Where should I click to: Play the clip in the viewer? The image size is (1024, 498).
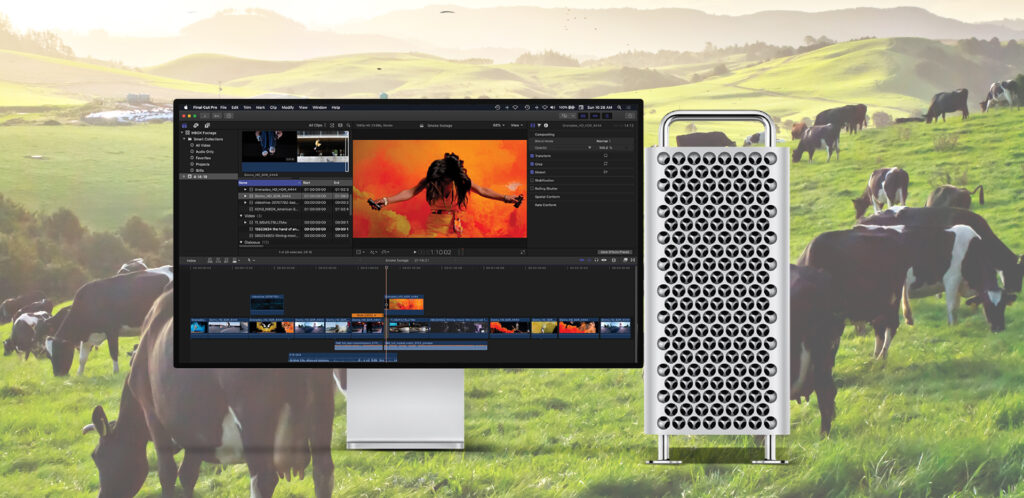(x=415, y=252)
